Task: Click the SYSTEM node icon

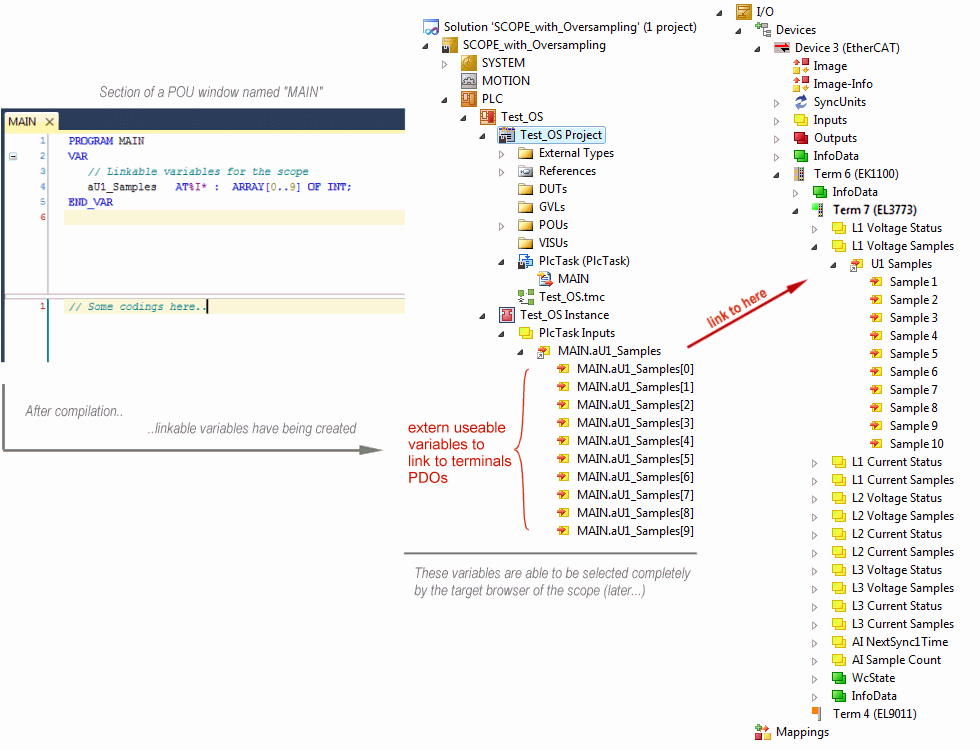Action: point(468,63)
